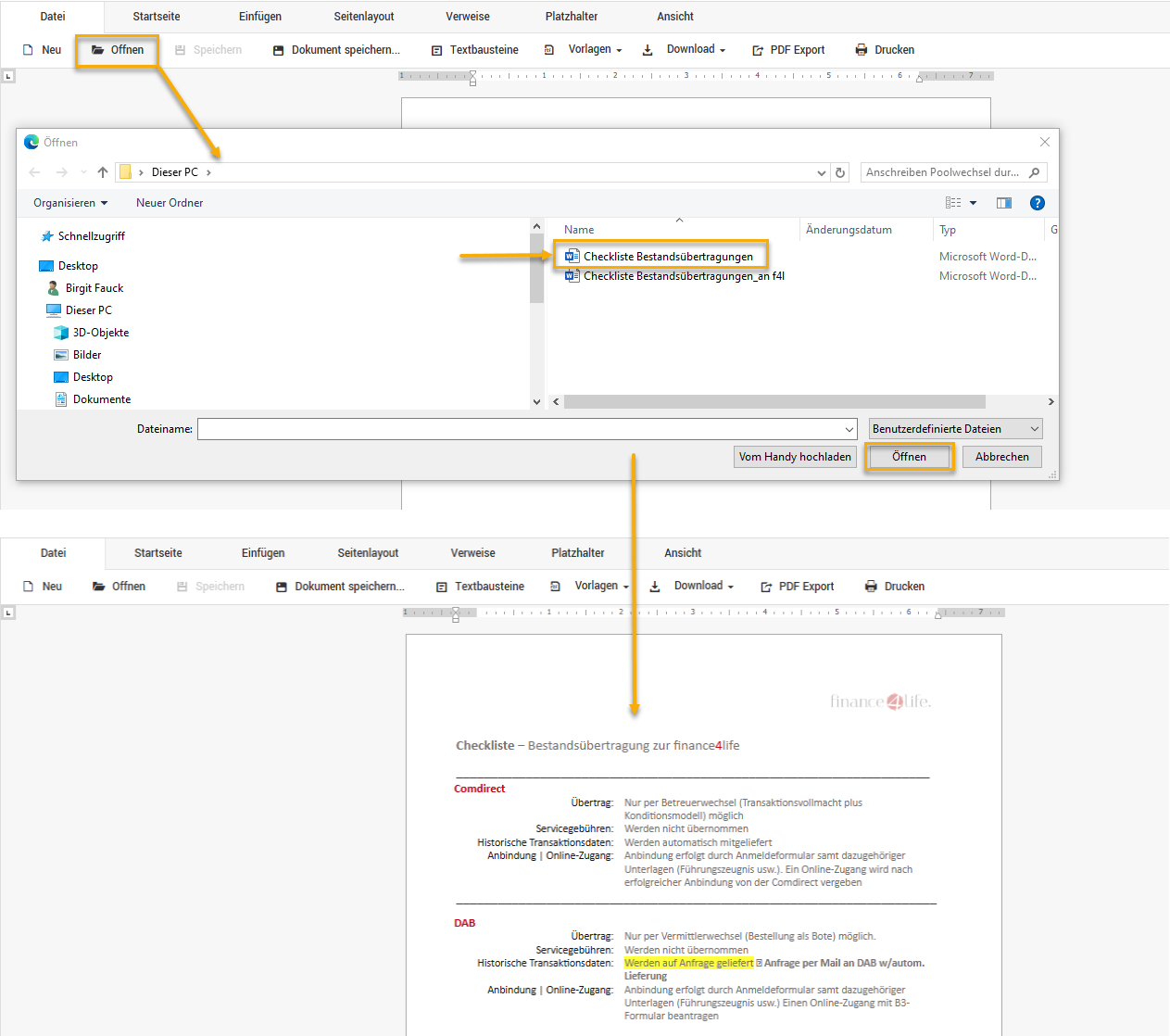This screenshot has height=1036, width=1170.
Task: Open the Organisieren menu
Action: (x=70, y=203)
